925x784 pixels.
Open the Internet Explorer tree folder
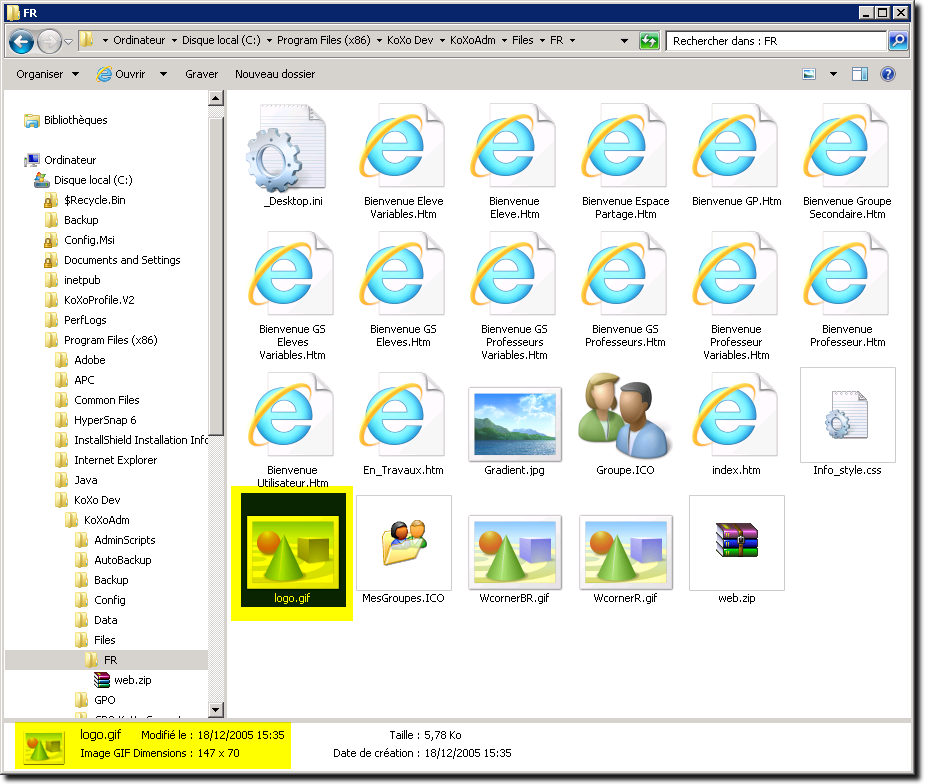[x=116, y=460]
